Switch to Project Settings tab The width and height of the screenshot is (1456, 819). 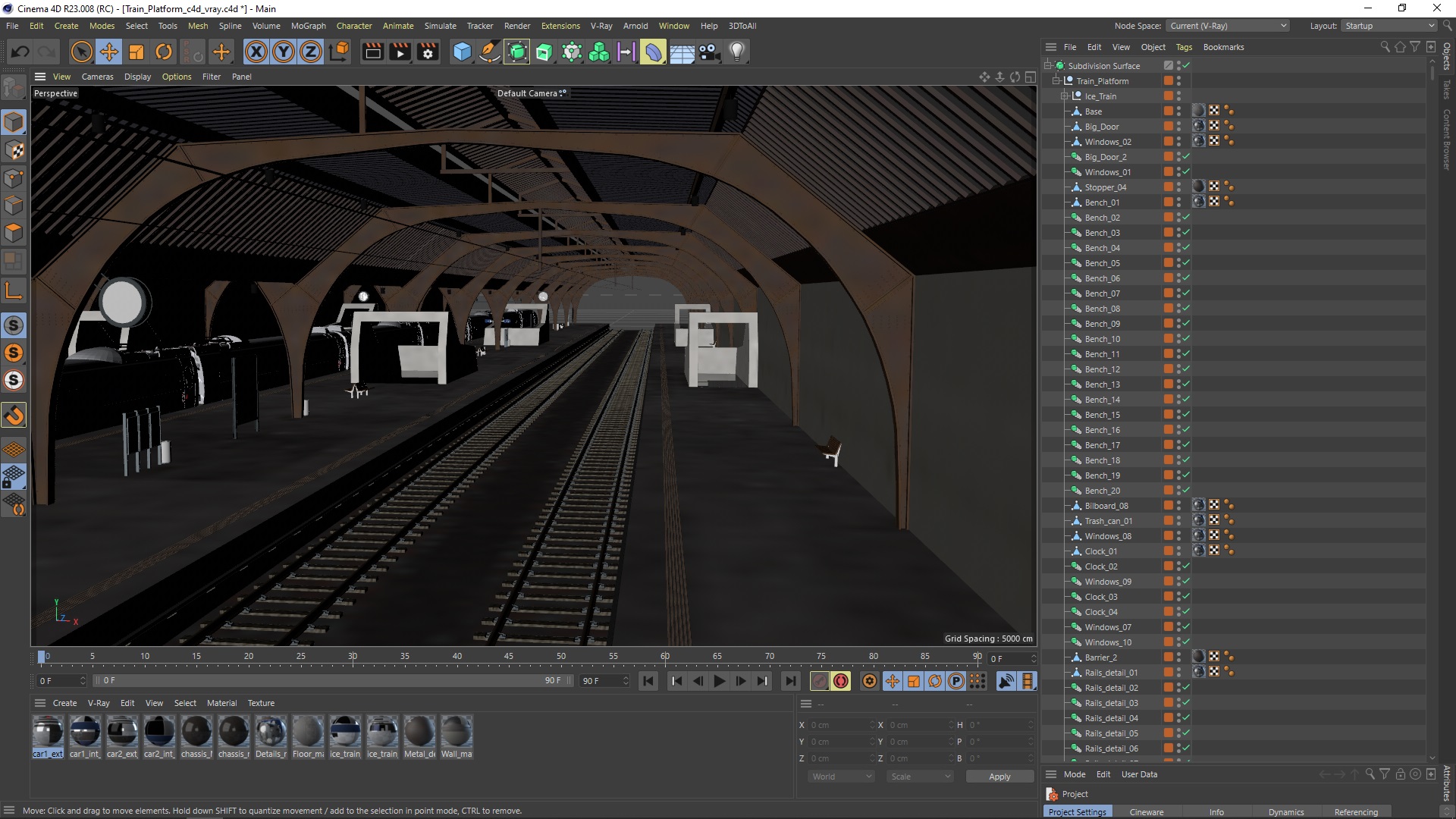click(x=1077, y=812)
